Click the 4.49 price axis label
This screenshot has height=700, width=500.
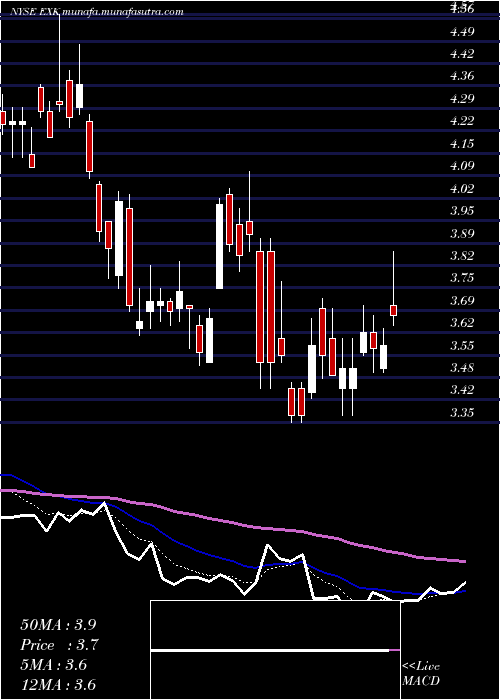click(x=462, y=32)
